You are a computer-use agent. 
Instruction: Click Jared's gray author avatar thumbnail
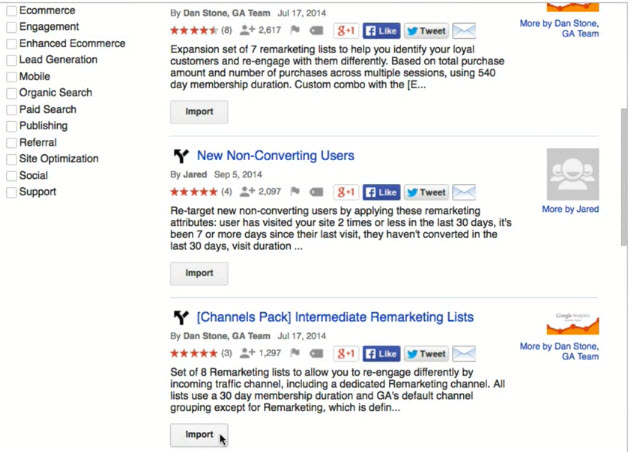click(572, 174)
